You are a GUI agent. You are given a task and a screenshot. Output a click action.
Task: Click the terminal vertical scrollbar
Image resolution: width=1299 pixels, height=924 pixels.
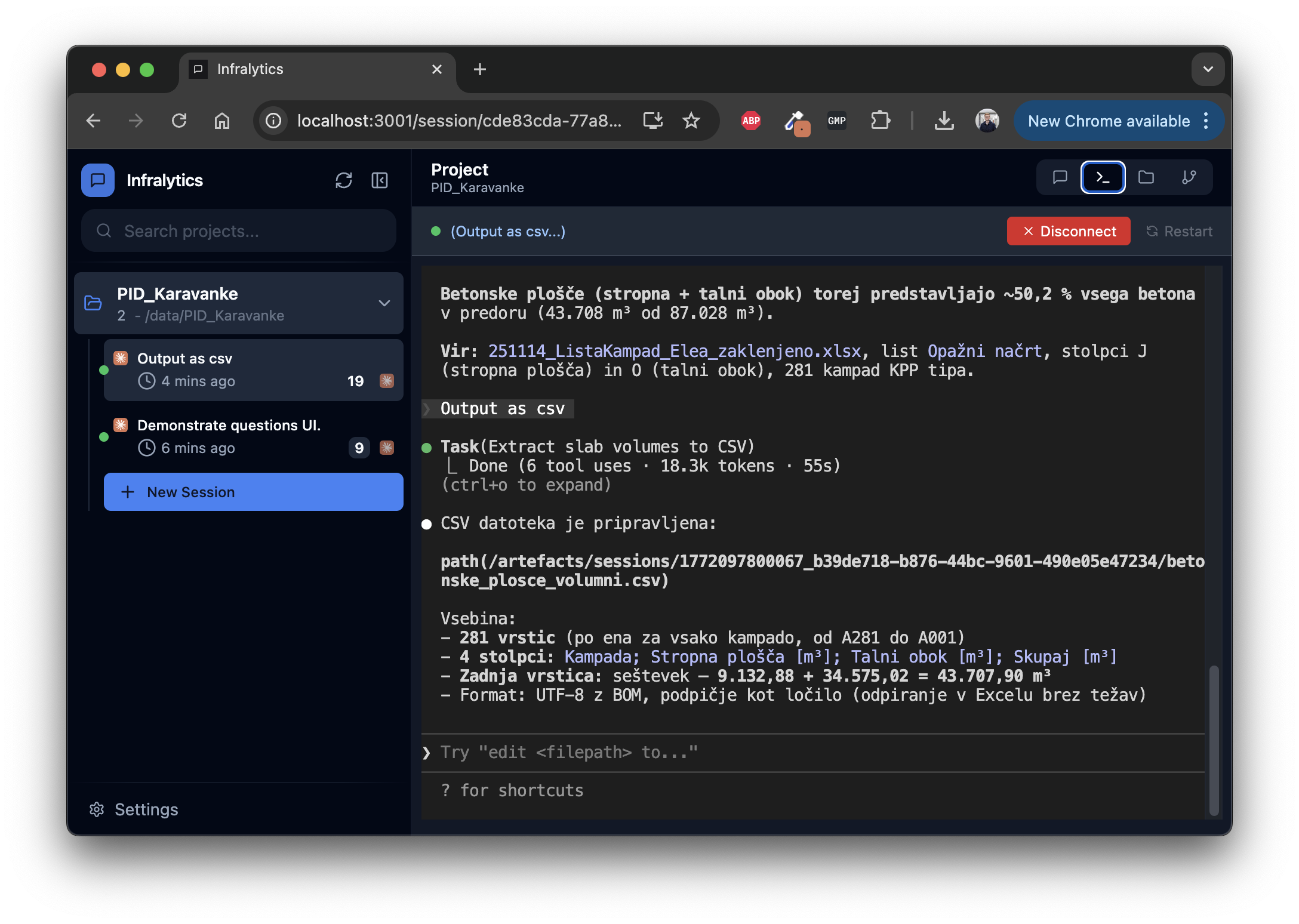coord(1214,740)
